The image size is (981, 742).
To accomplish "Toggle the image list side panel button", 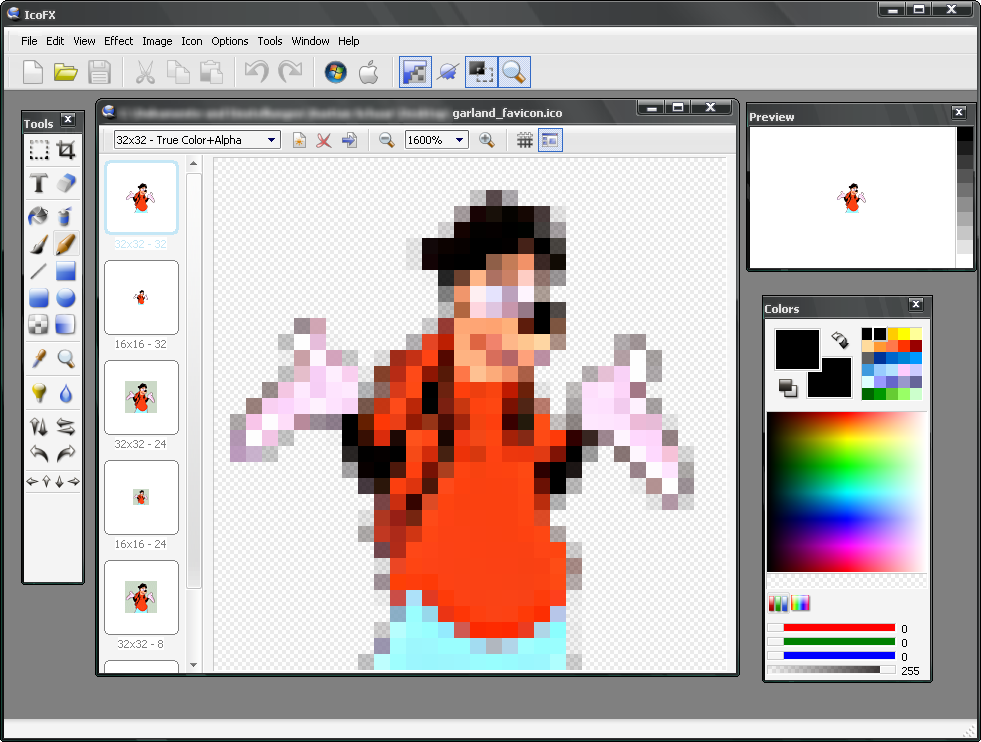I will [550, 140].
